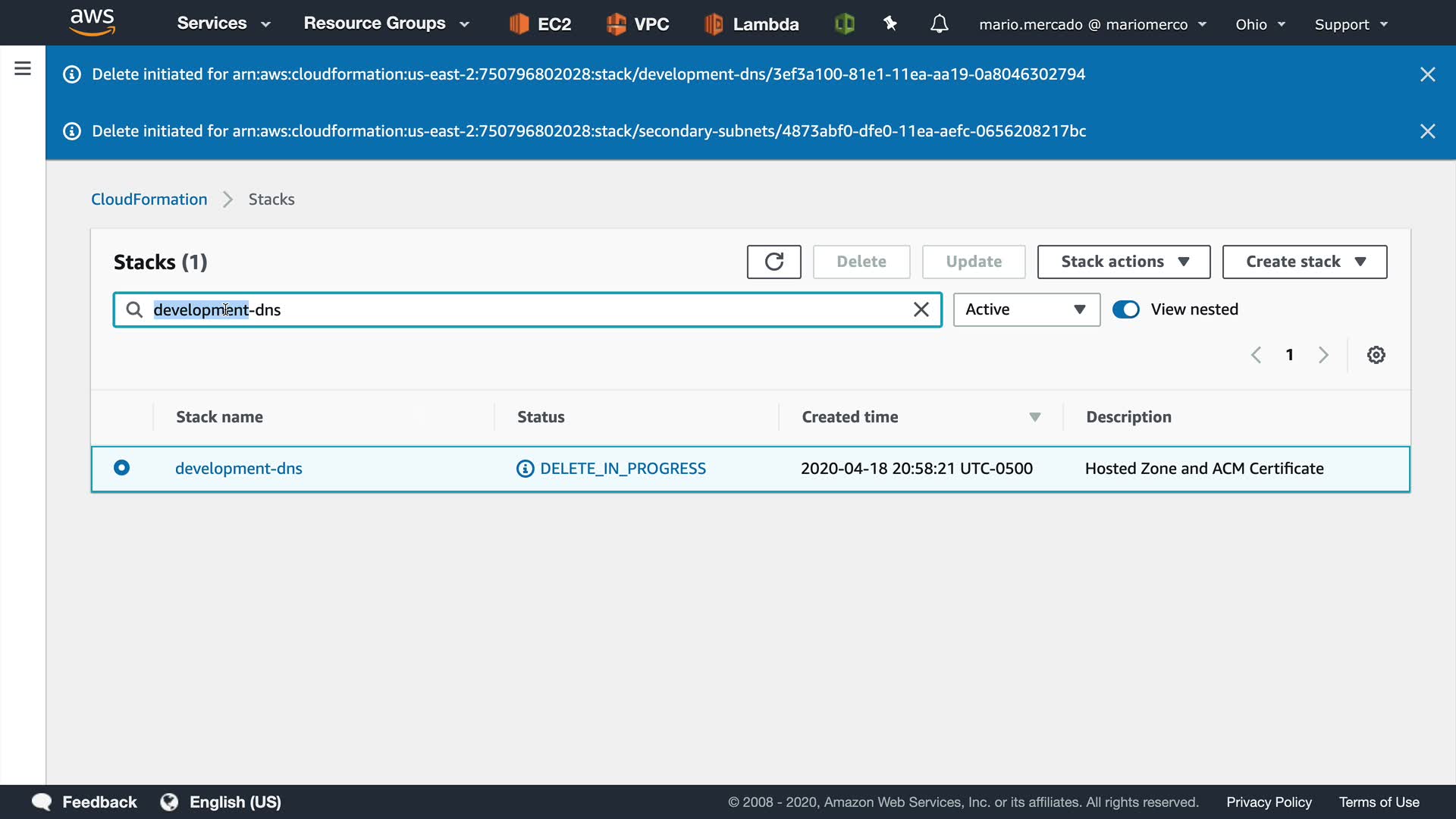Open the Ohio region menu
1456x819 pixels.
click(x=1260, y=24)
